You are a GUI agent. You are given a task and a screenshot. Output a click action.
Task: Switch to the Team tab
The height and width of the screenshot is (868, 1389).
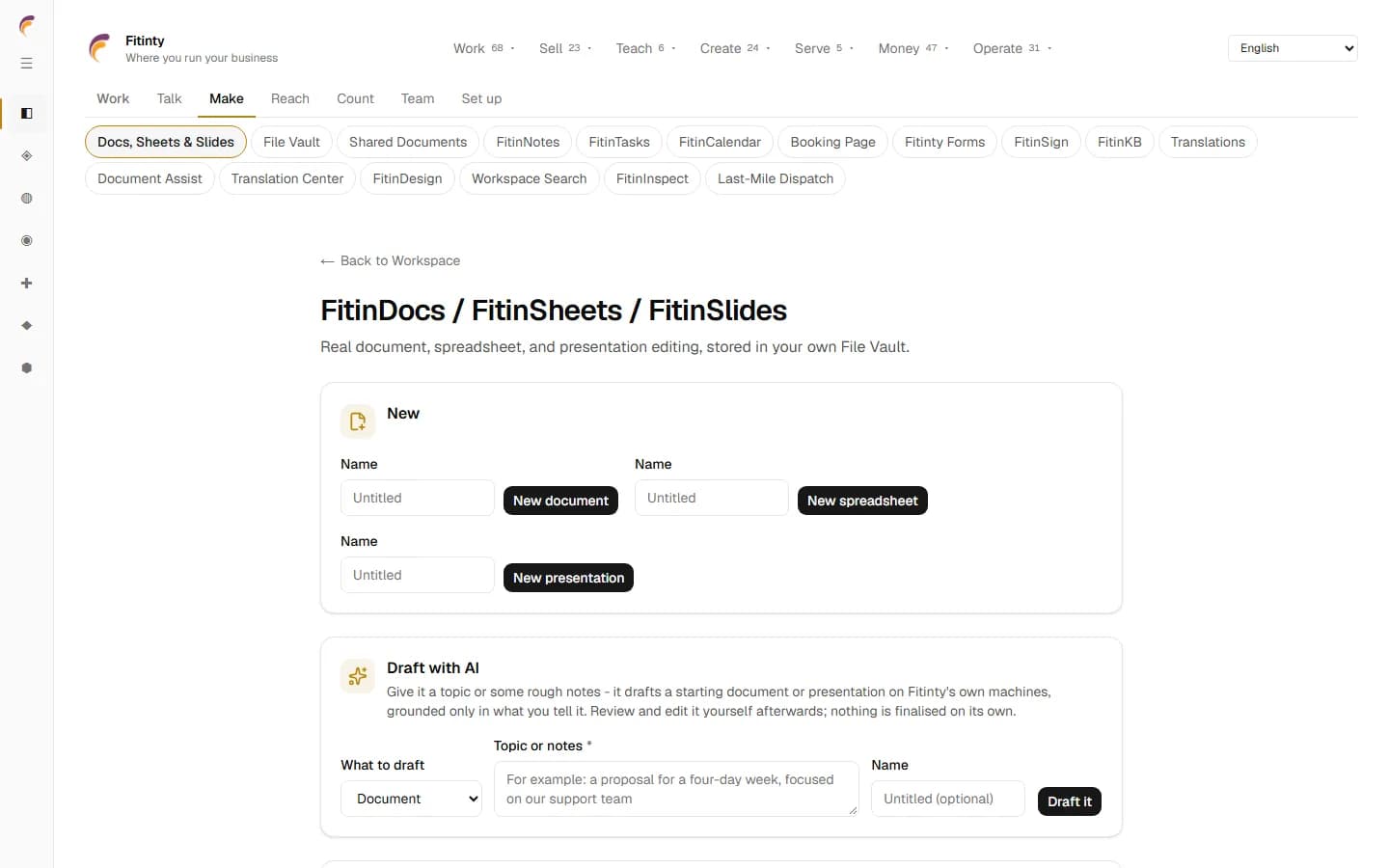(x=418, y=98)
